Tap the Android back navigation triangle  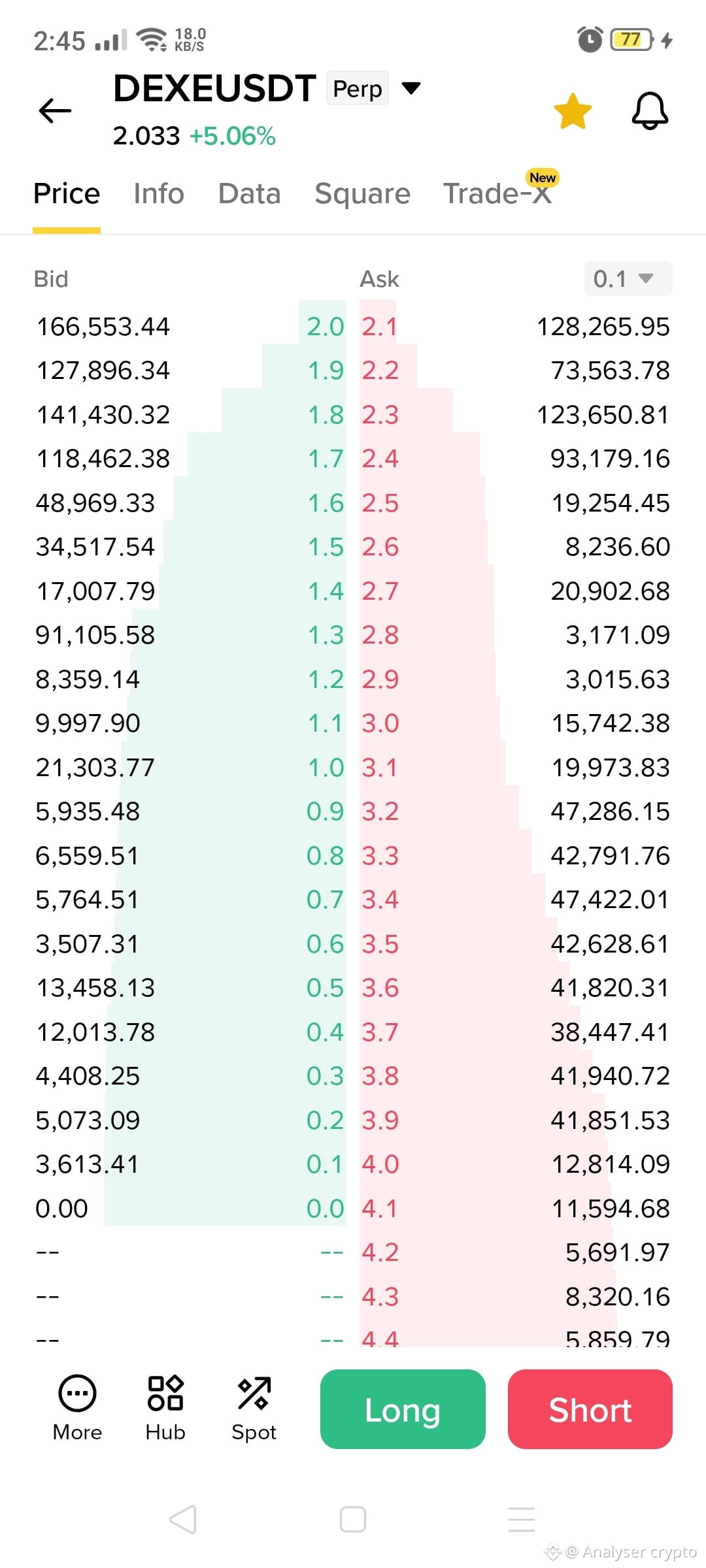(183, 1519)
